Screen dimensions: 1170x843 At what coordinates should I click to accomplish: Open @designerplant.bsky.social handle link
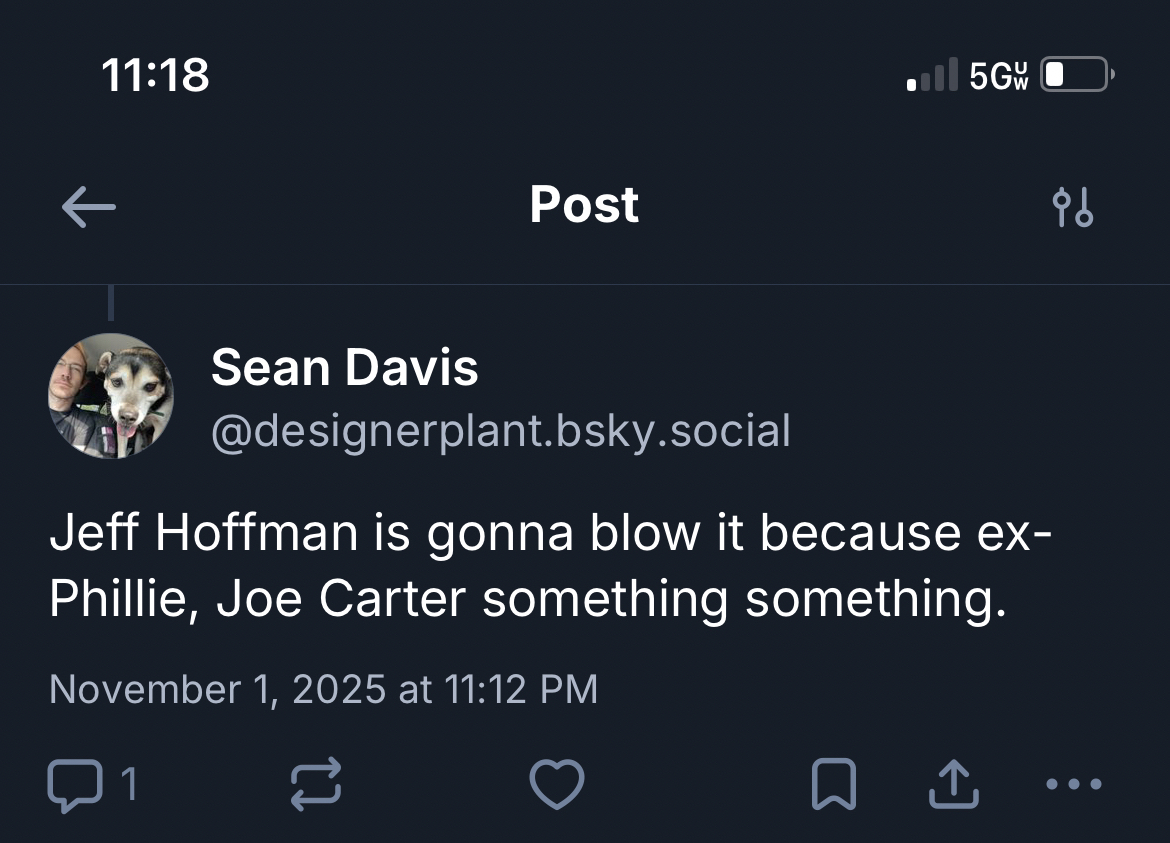coord(500,431)
